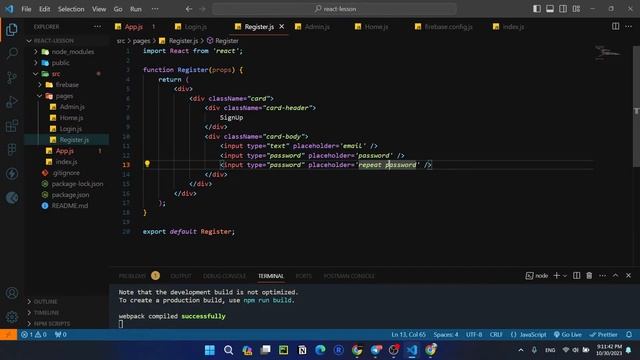Open notifications bell in status bar
Screen dimensions: 640x360
pos(629,335)
